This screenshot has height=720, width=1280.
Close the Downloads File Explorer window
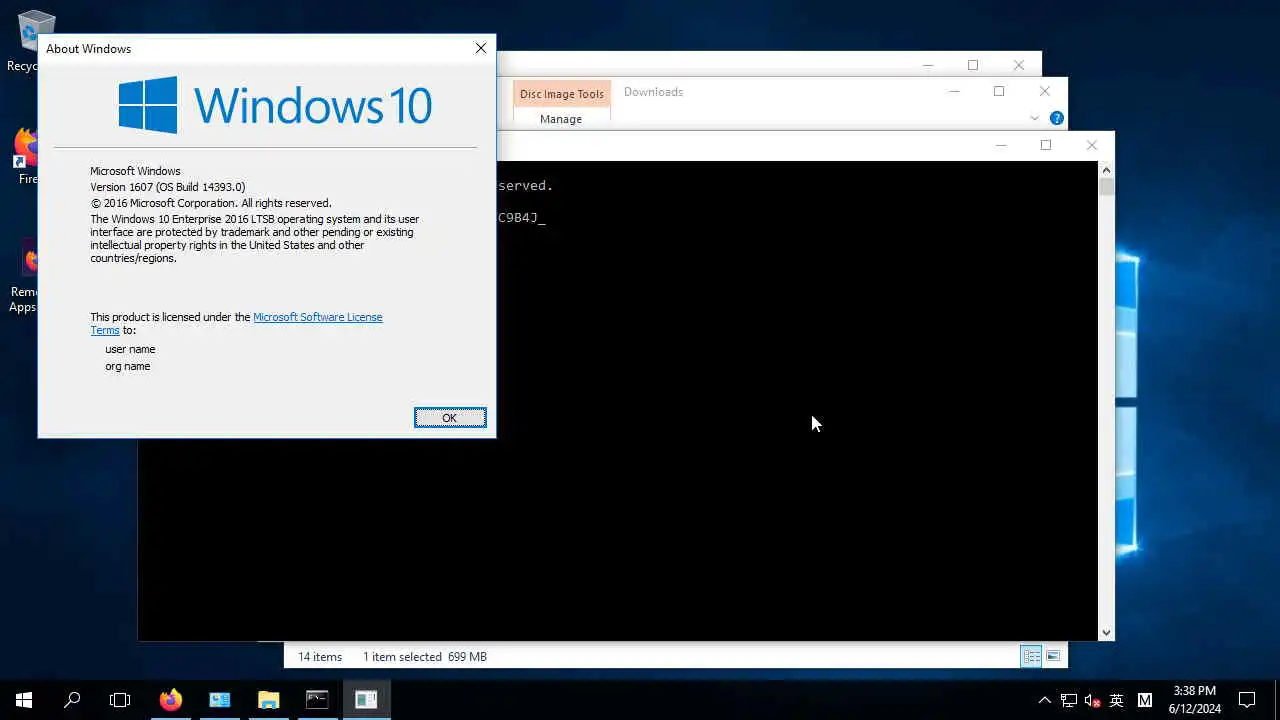click(1045, 91)
